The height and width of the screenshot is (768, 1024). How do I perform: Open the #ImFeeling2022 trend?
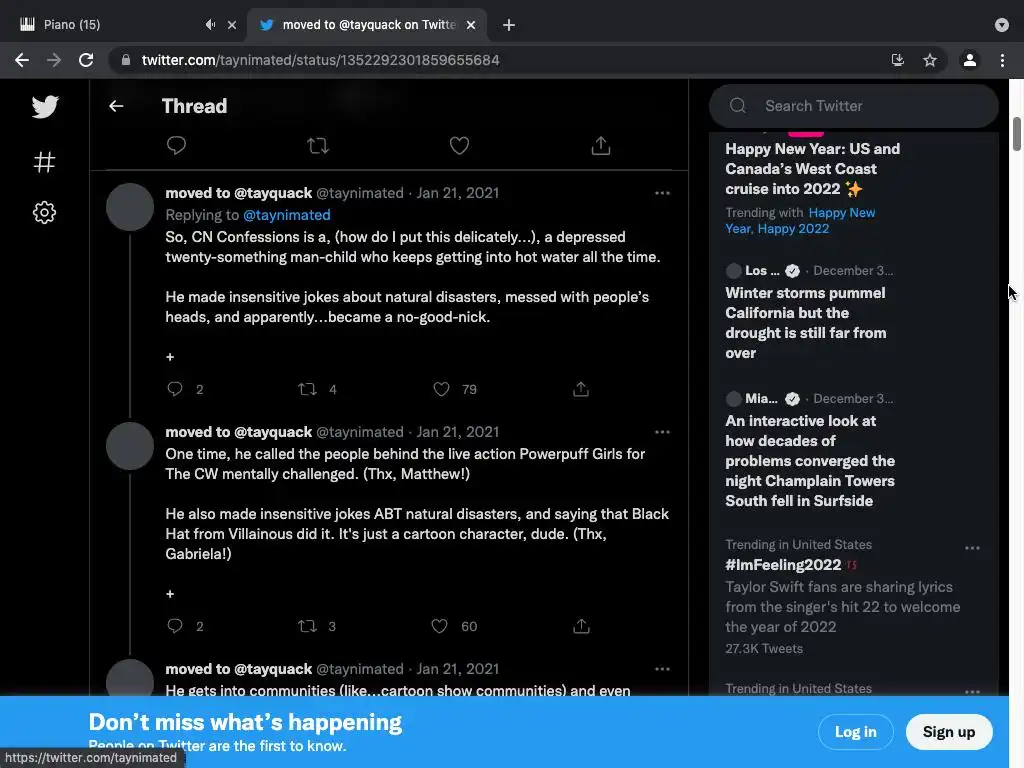tap(783, 565)
